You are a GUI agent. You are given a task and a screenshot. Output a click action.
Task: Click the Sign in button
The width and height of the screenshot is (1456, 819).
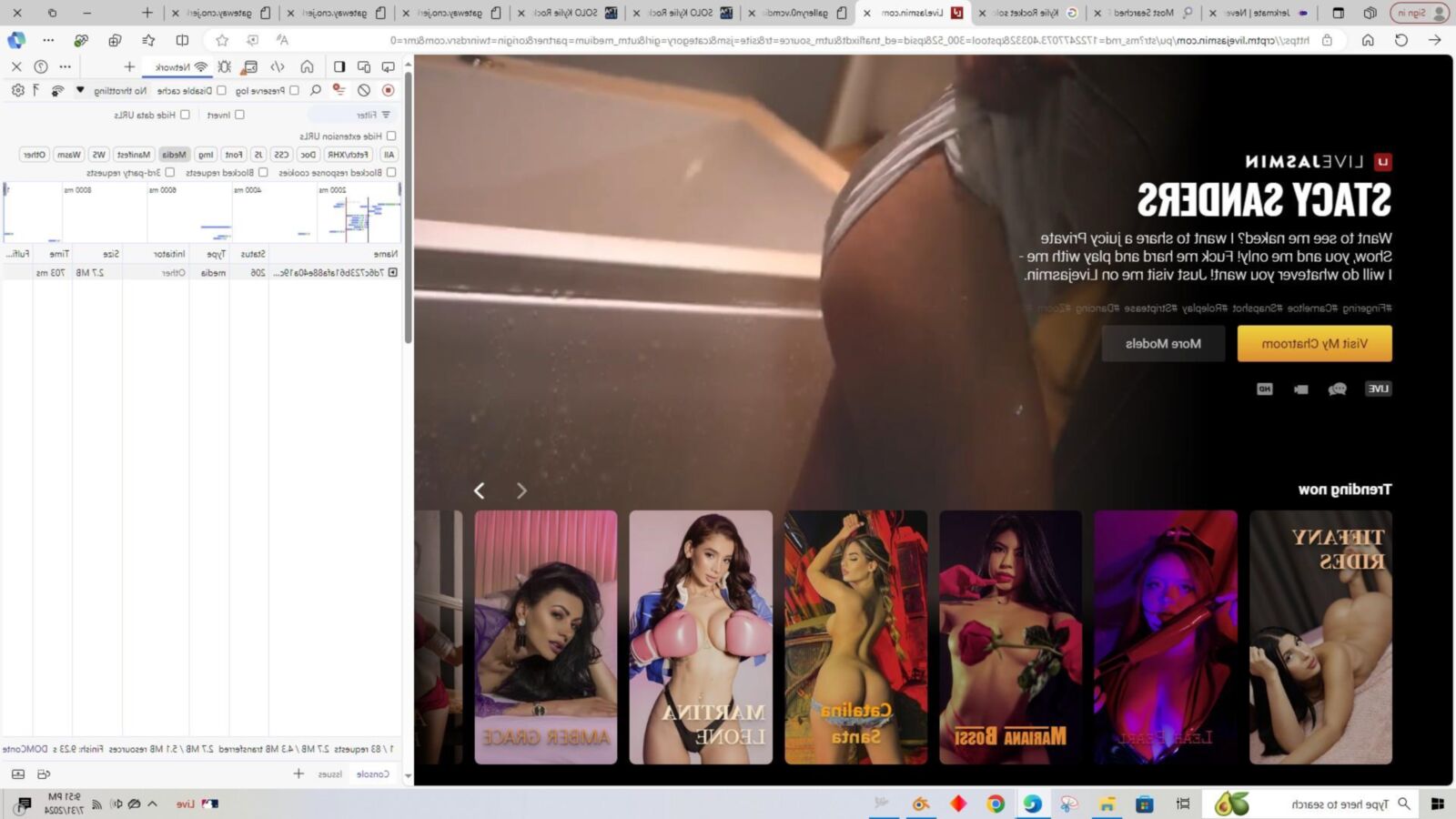click(x=1420, y=13)
